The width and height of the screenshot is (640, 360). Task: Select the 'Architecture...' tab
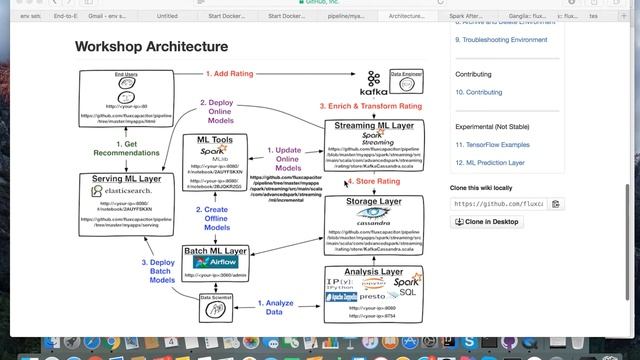coord(407,16)
